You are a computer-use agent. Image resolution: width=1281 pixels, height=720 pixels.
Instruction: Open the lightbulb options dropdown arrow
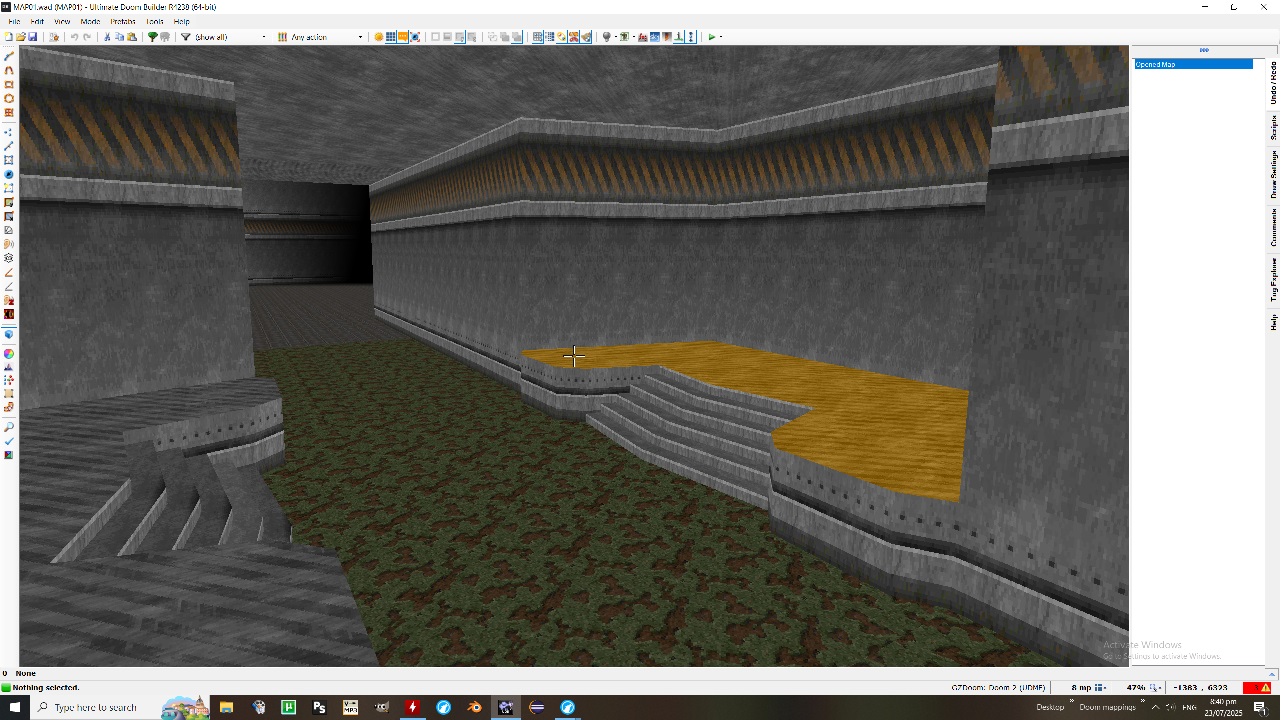pyautogui.click(x=616, y=37)
